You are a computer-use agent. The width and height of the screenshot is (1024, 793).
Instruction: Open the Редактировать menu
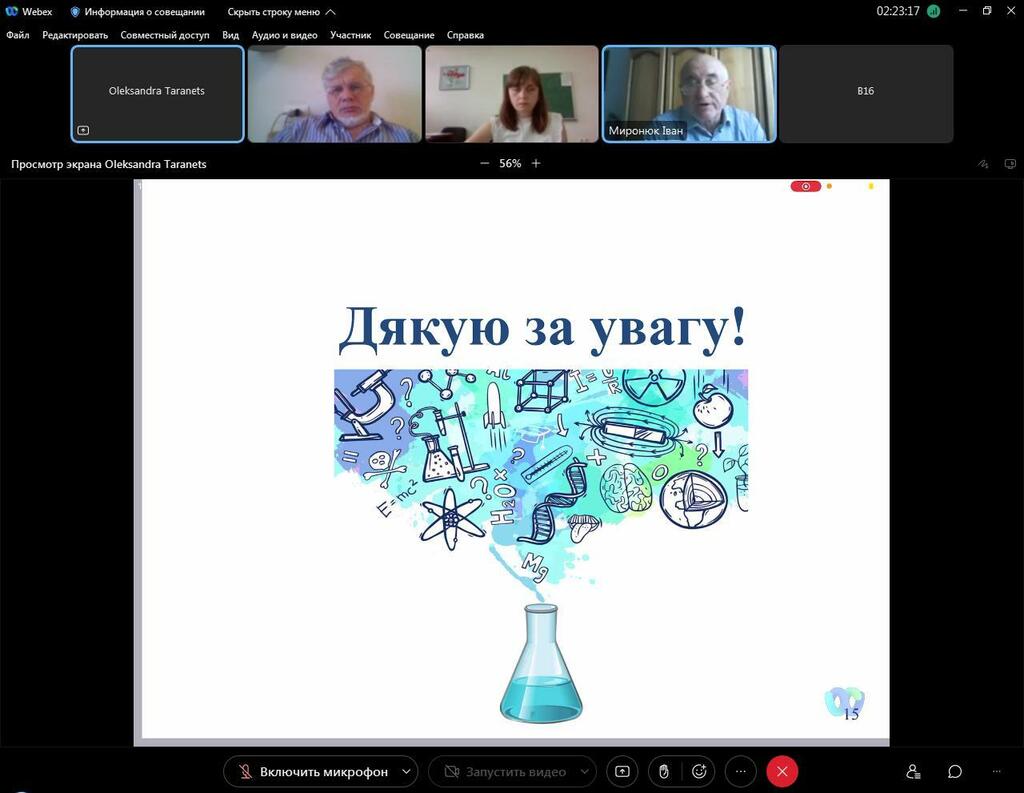(75, 35)
